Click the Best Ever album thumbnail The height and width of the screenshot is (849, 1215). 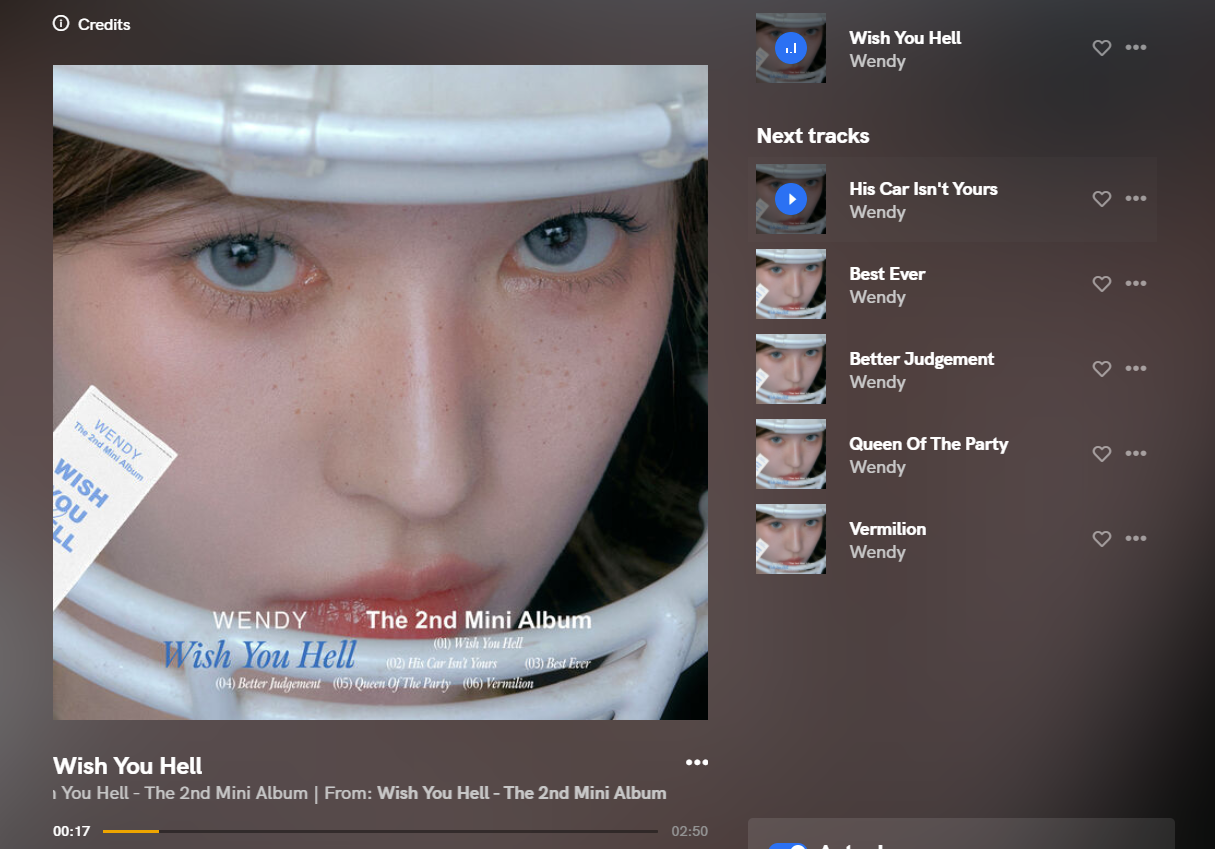click(x=791, y=284)
